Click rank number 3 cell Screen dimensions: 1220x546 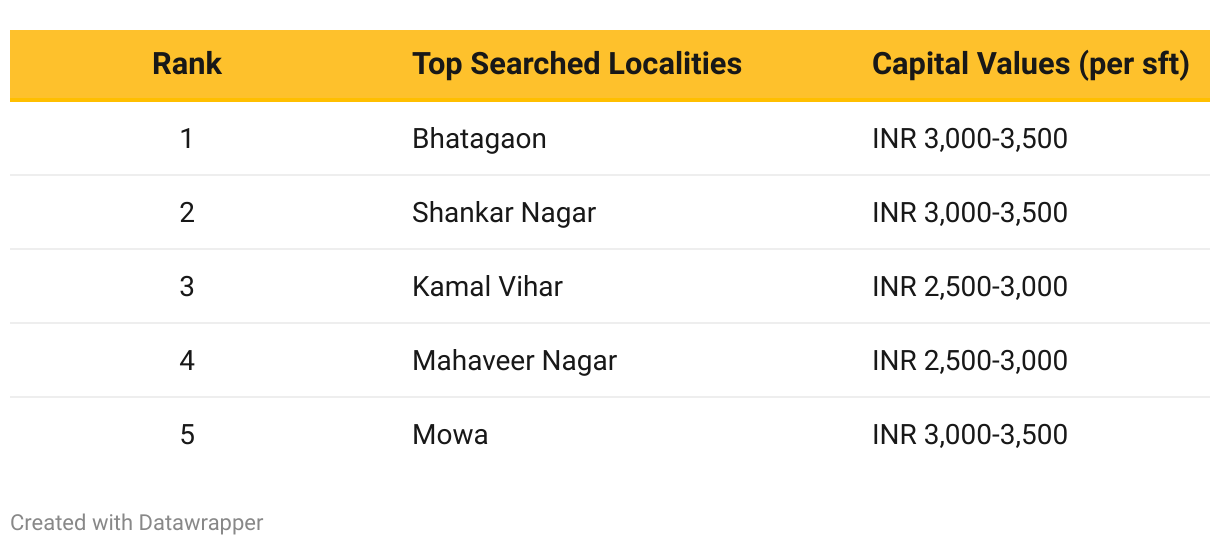coord(187,286)
